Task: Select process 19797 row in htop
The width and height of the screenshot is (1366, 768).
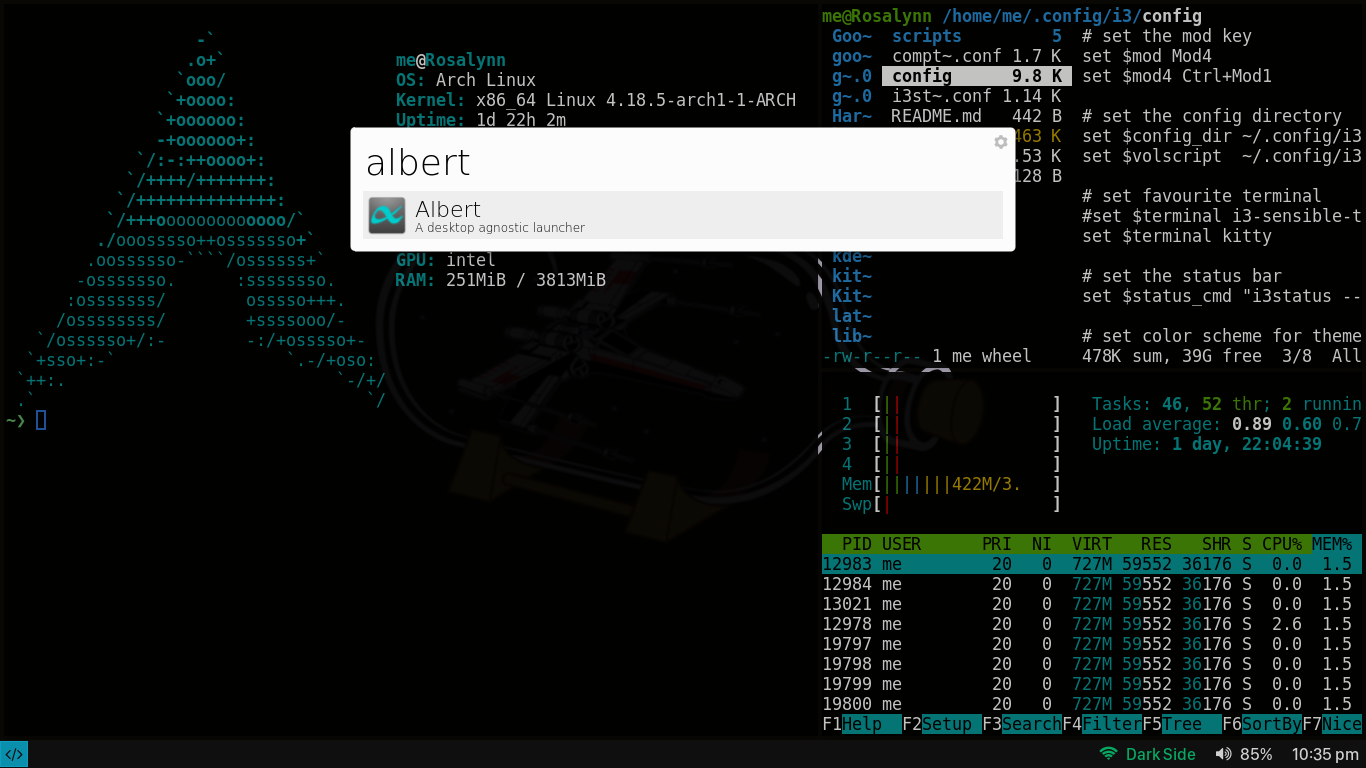Action: click(1092, 644)
